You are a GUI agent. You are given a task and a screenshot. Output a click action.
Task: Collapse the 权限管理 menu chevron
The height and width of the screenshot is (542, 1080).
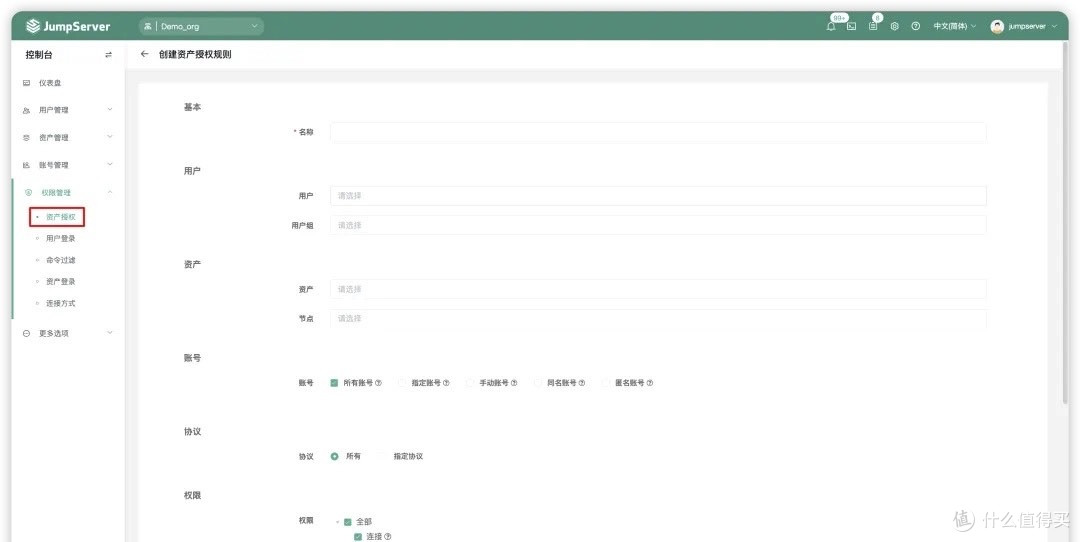point(110,192)
